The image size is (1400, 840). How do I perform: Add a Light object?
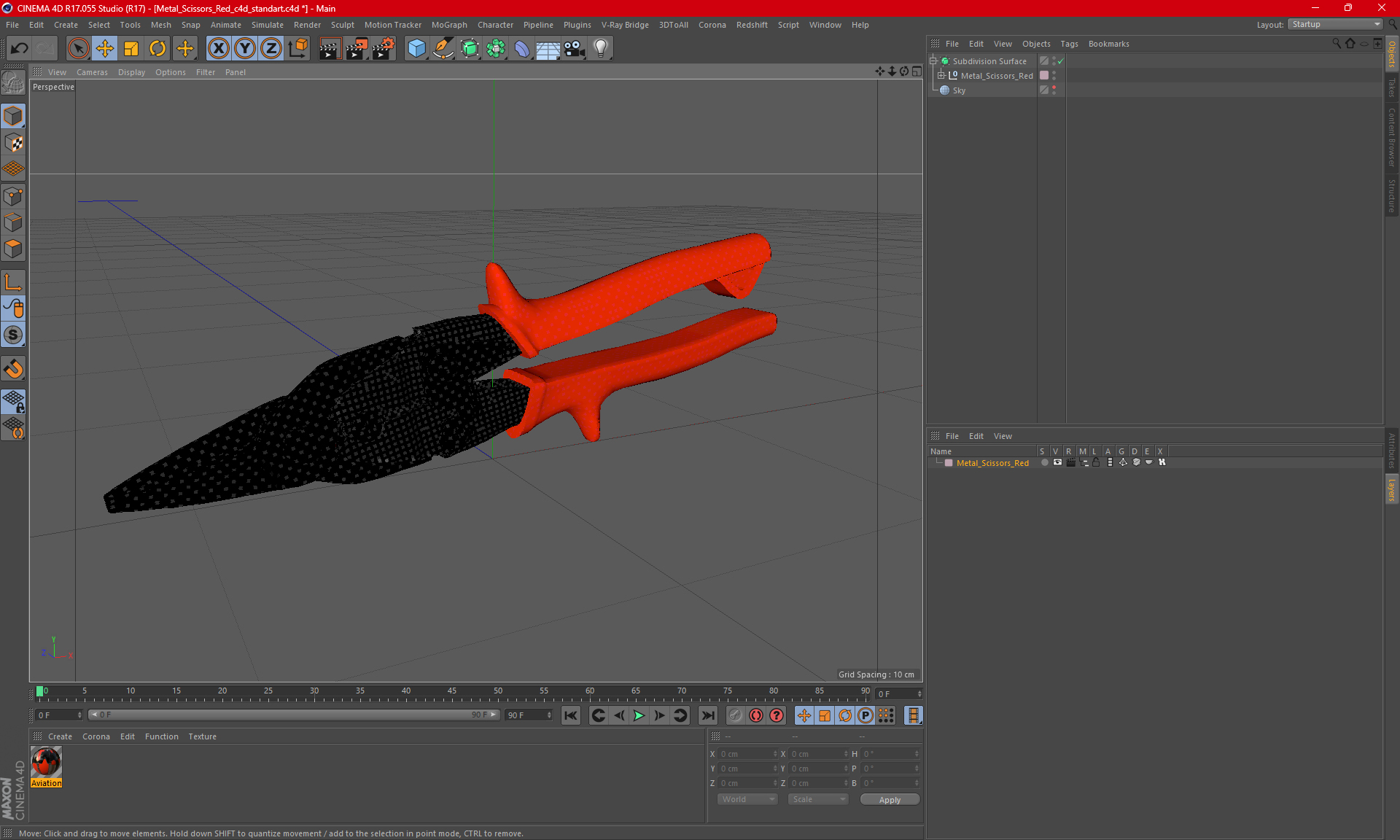tap(601, 49)
